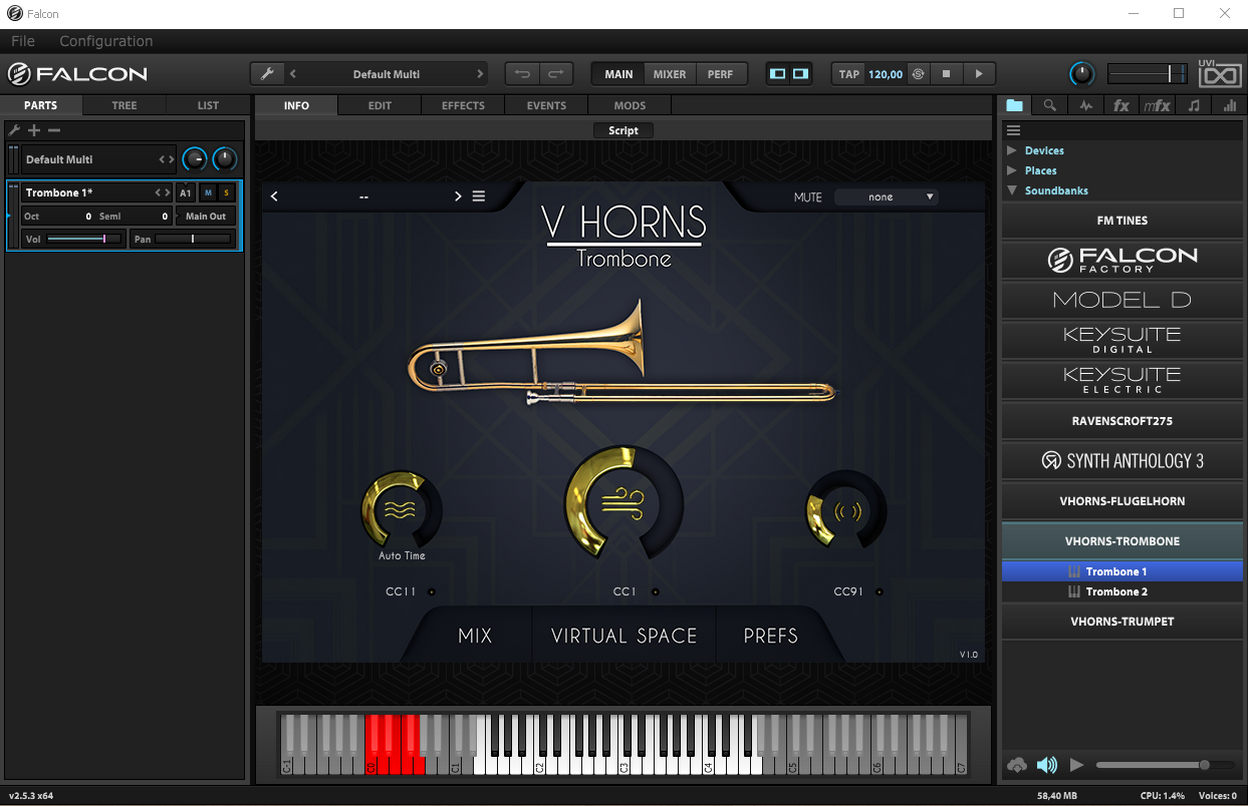Open the file browser folder tab
The height and width of the screenshot is (806, 1248).
1015,105
